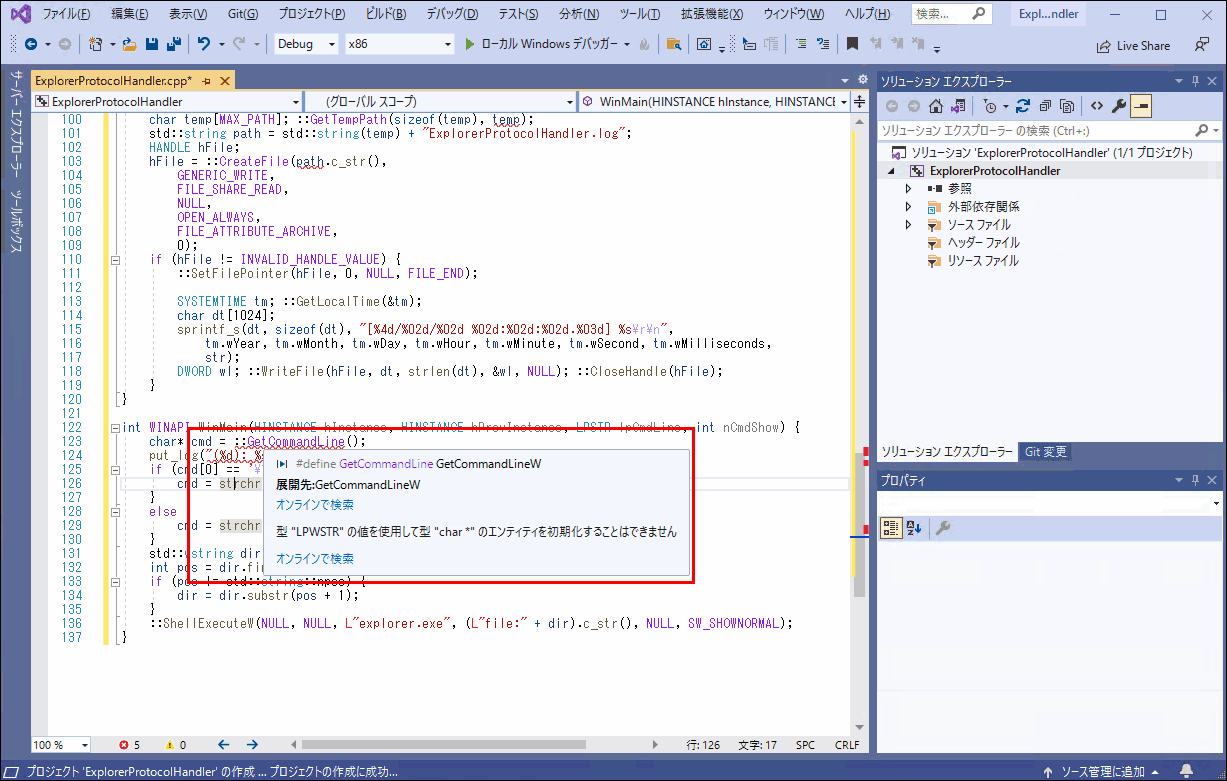The image size is (1227, 781).
Task: Toggle Categorized view in Properties panel
Action: (x=891, y=528)
